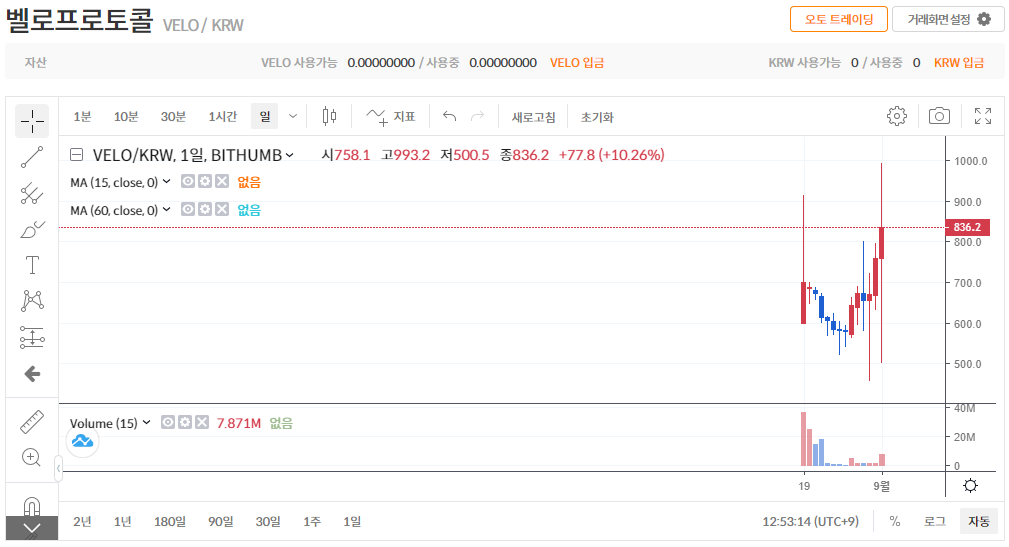Expand MA (60, close, 0) dropdown
This screenshot has width=1009, height=547.
click(x=167, y=209)
